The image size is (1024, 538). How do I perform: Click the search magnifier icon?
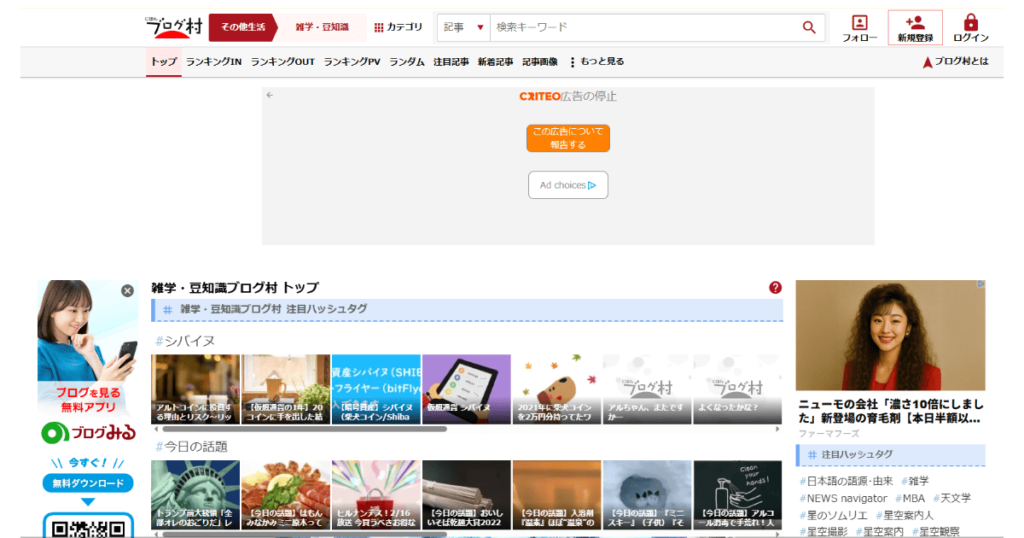pos(809,28)
